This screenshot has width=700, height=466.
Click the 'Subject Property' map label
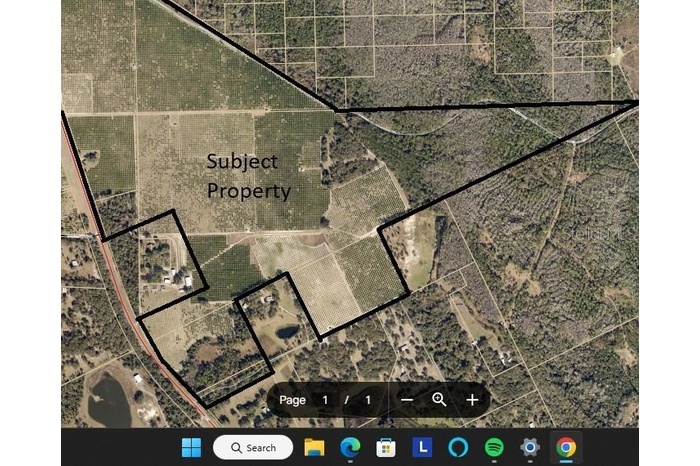[249, 176]
